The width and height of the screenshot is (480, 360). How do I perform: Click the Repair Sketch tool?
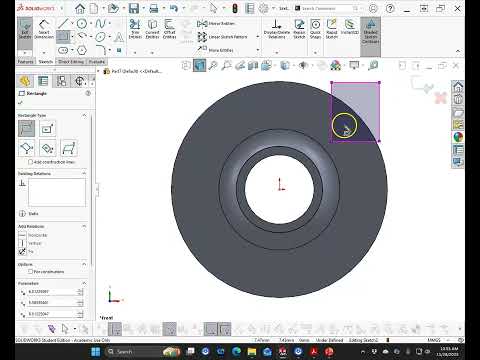[x=299, y=29]
